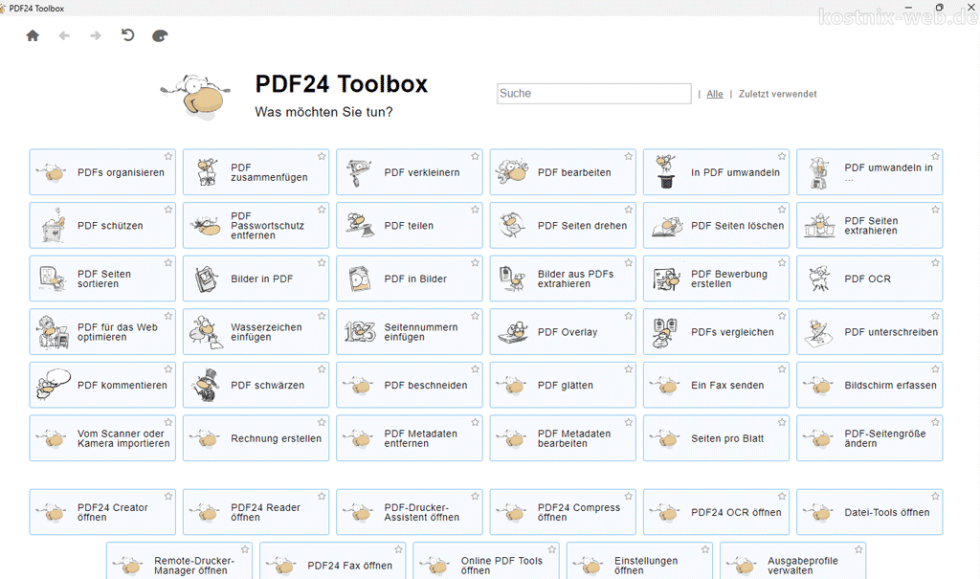Launch "Bilder aus PDFs extrahieren"
Viewport: 980px width, 579px height.
[x=562, y=278]
